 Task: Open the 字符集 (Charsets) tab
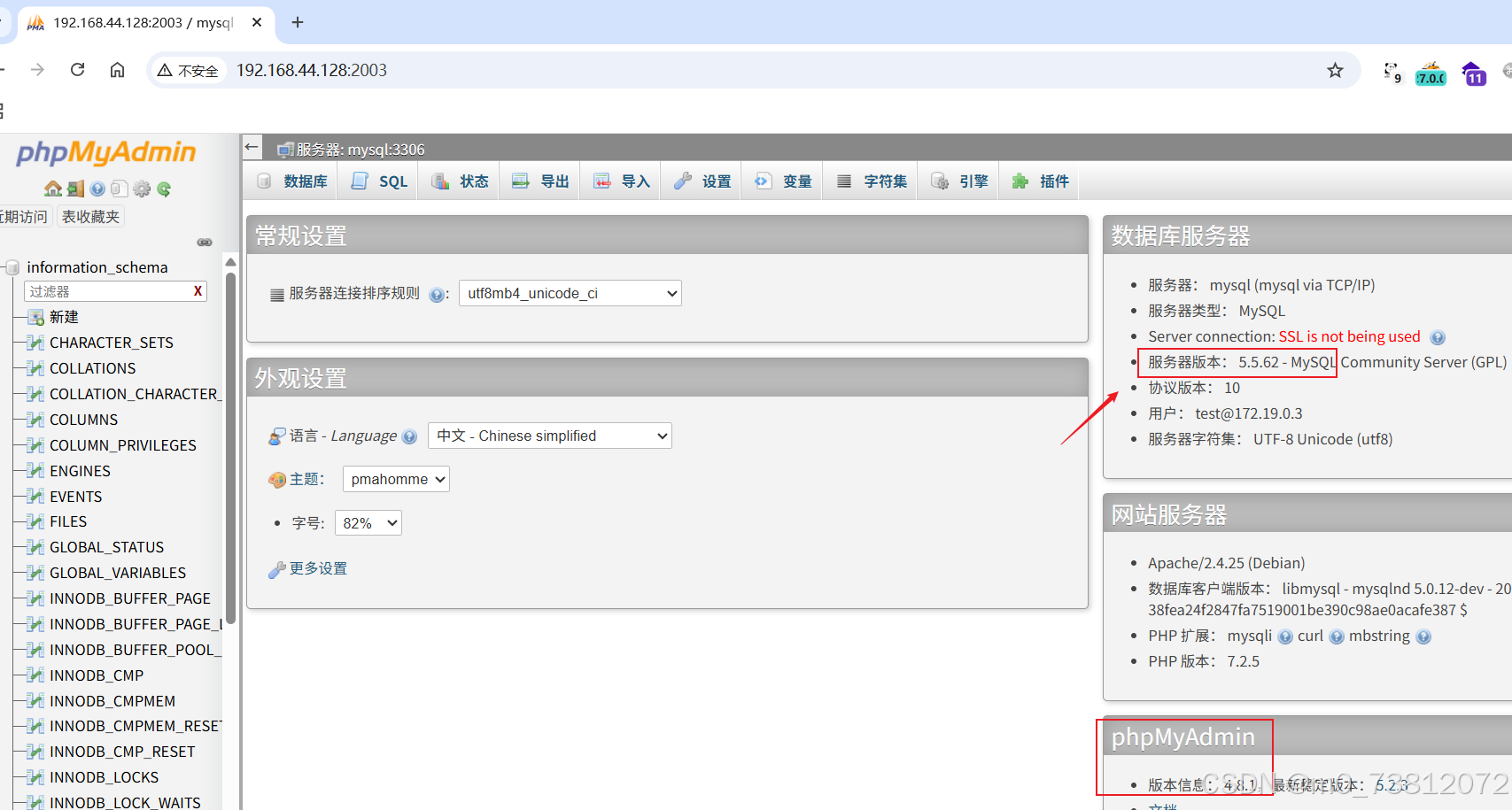872,181
